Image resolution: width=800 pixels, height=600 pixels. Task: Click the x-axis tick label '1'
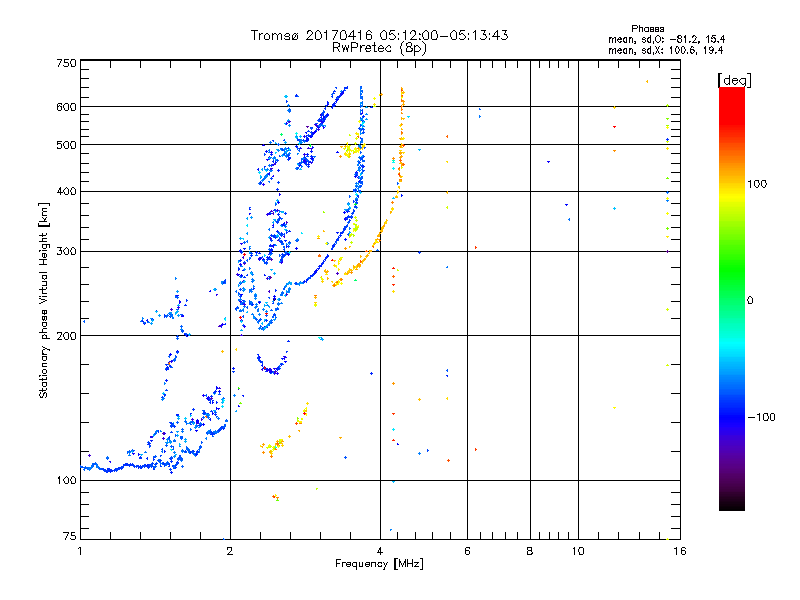[80, 551]
